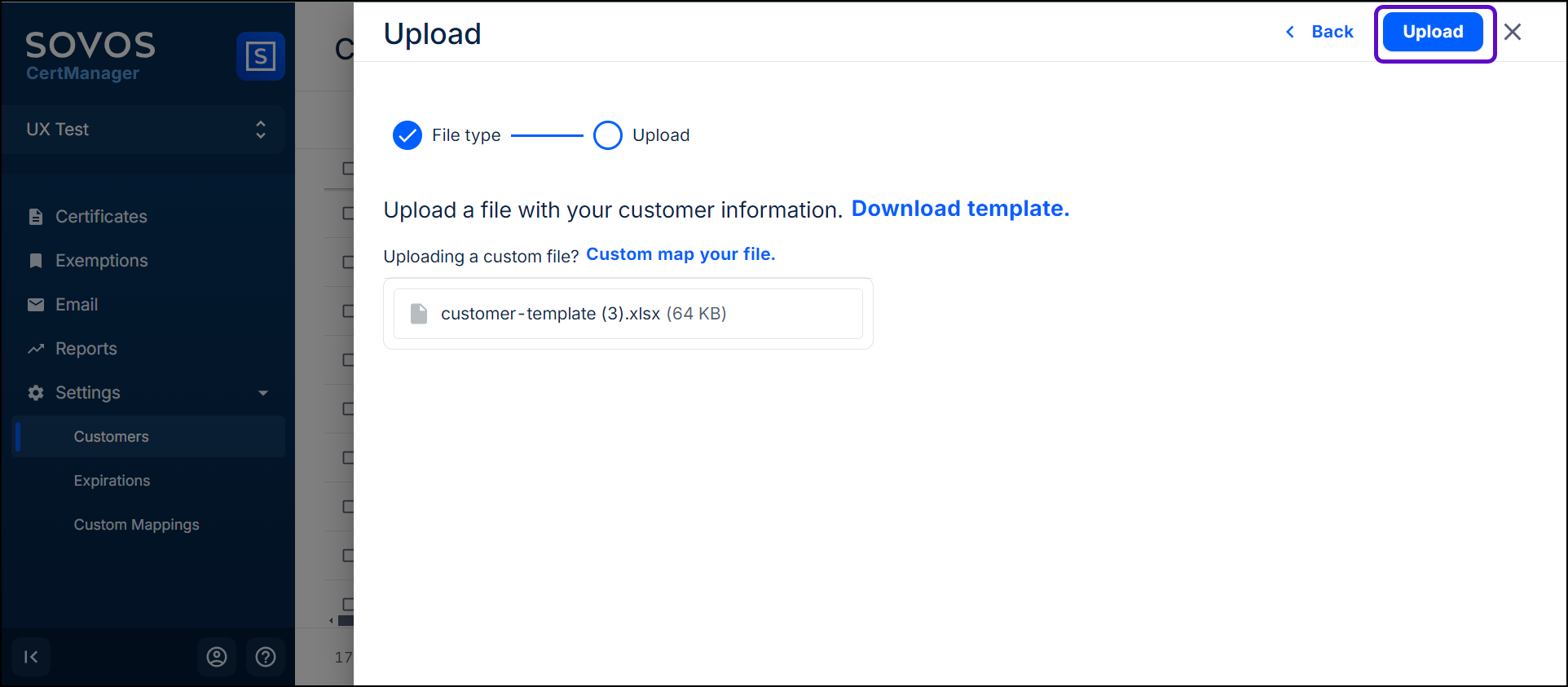The width and height of the screenshot is (1568, 687).
Task: Open the Customers settings page
Action: (112, 437)
